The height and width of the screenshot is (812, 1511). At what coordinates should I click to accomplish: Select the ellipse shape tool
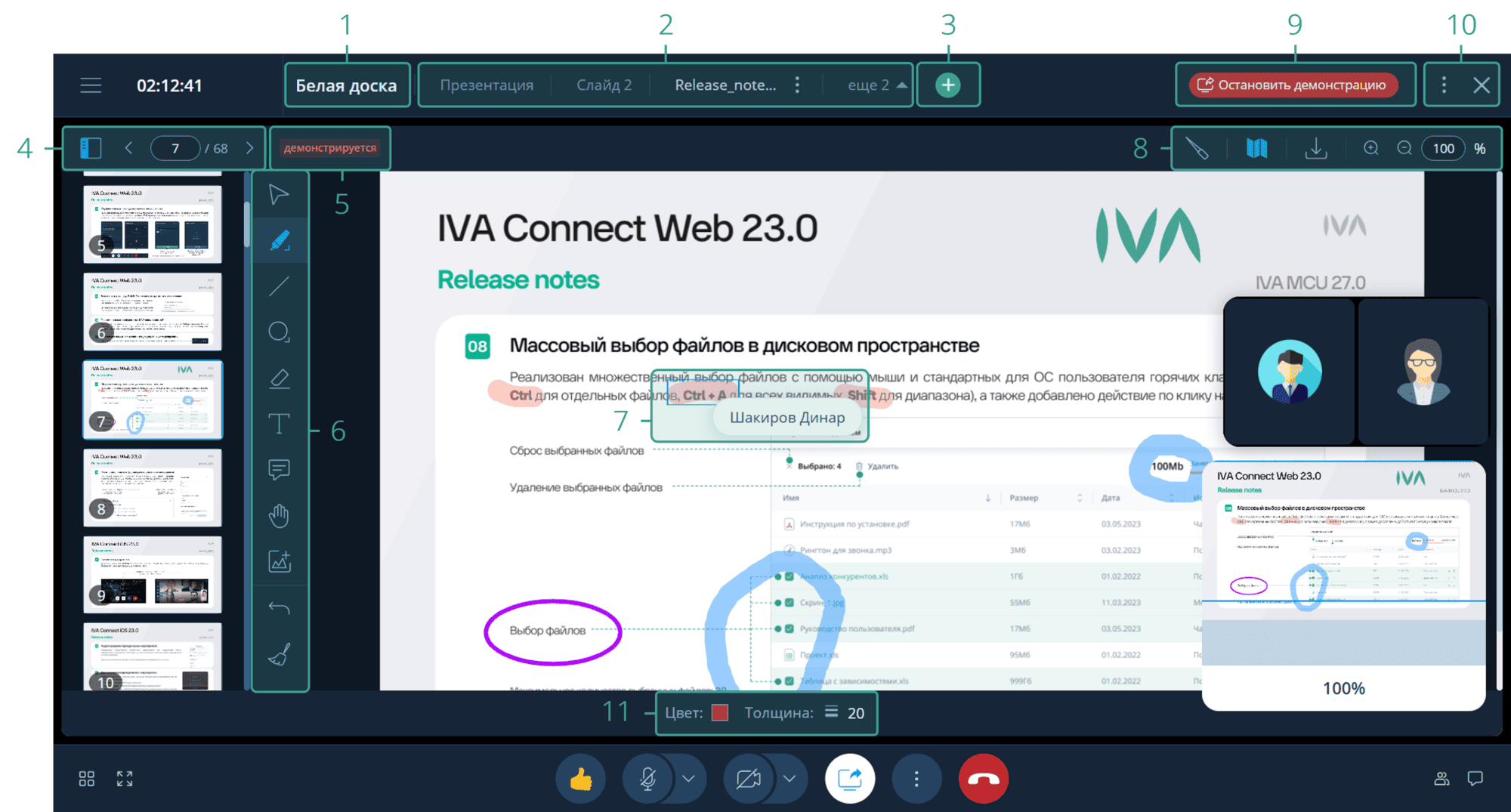pyautogui.click(x=280, y=332)
